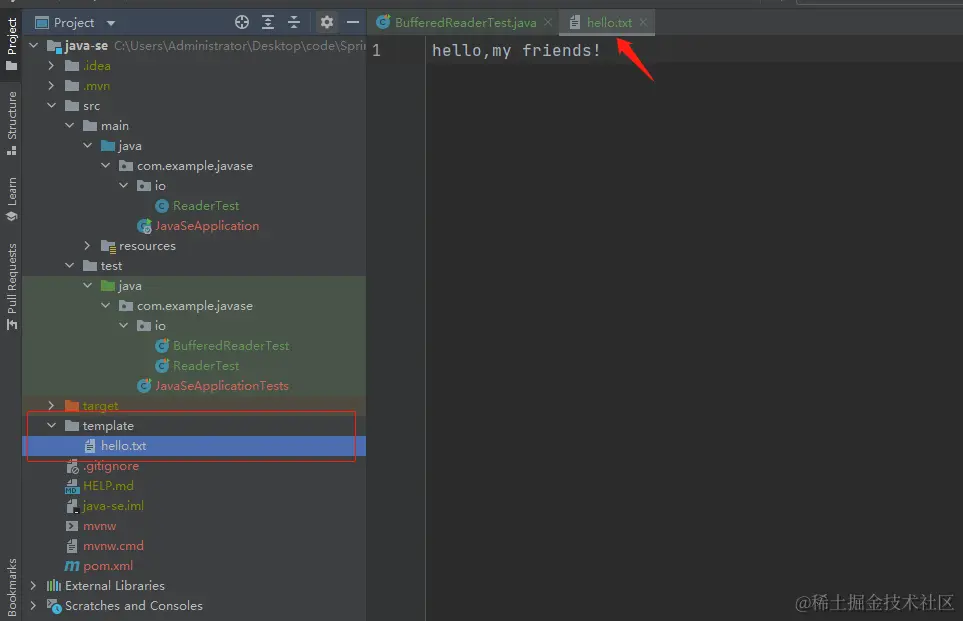
Task: Select the .mvn folder icon
Action: coord(72,86)
